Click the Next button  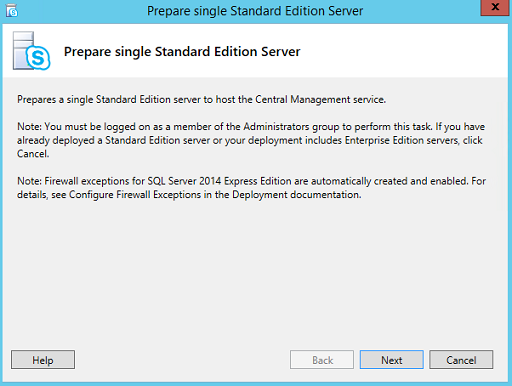click(392, 360)
